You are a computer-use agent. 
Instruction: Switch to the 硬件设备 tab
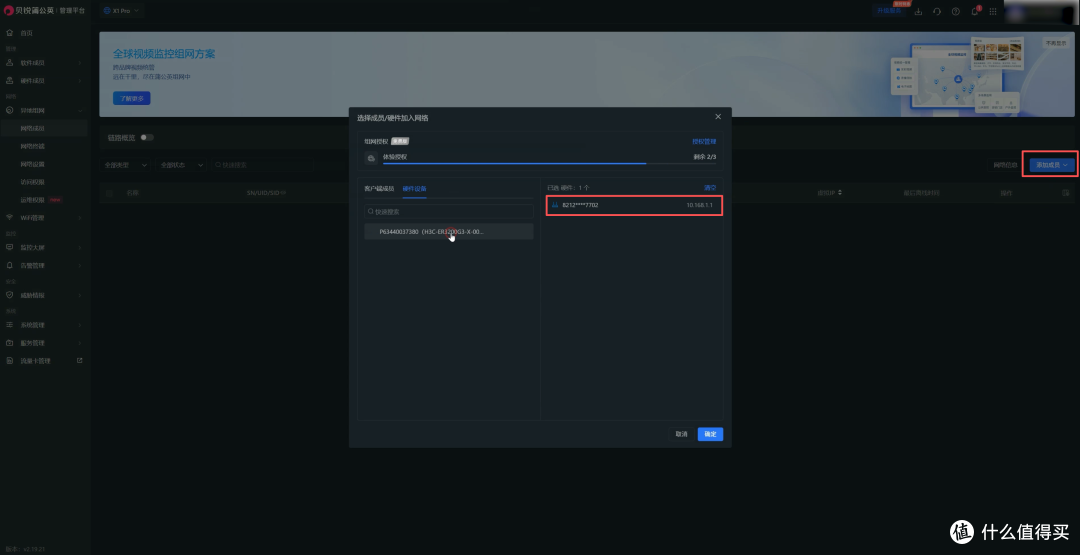415,189
